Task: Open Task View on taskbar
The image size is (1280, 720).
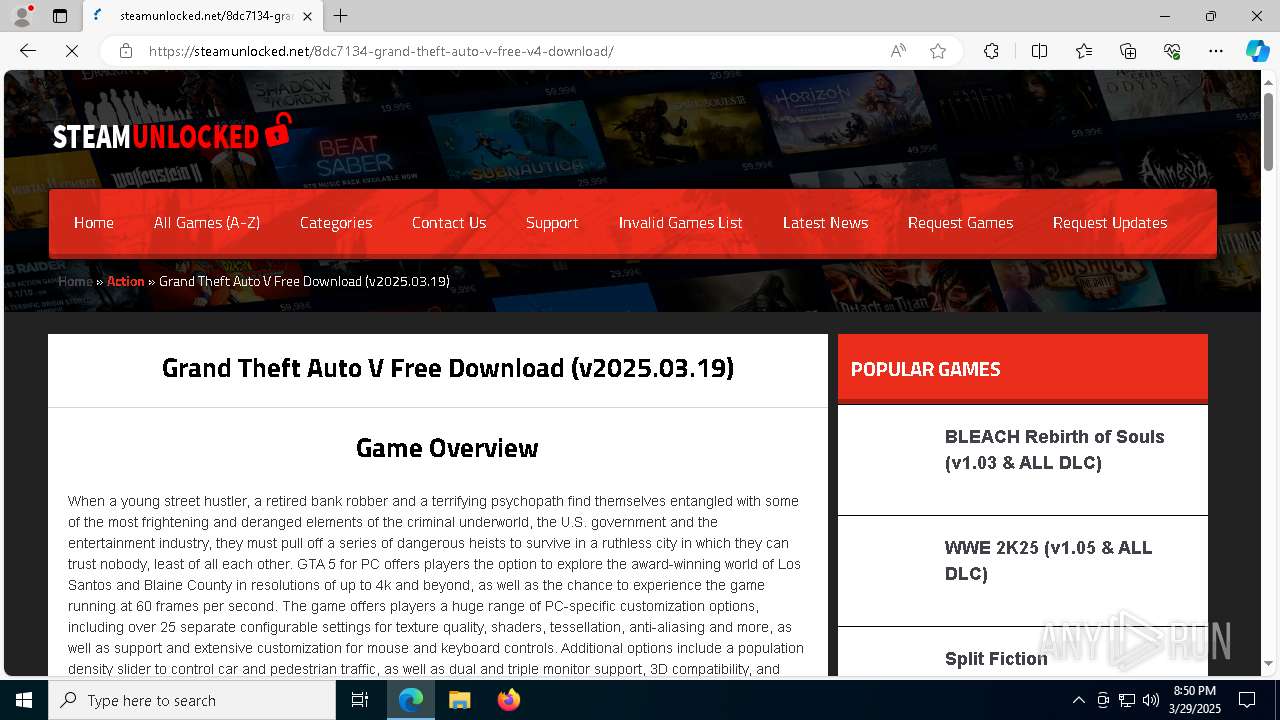Action: (360, 700)
